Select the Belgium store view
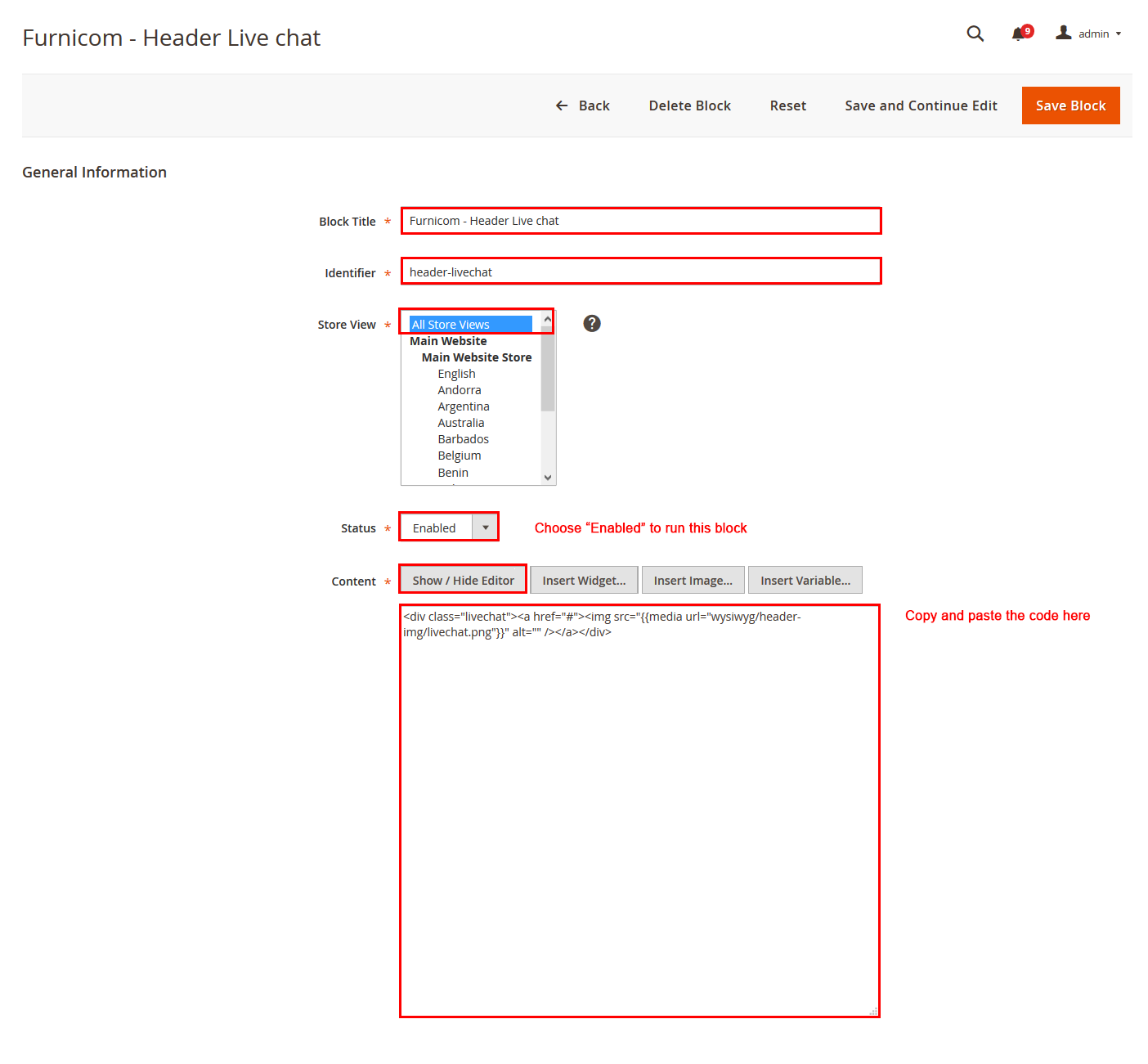This screenshot has height=1064, width=1148. point(460,456)
